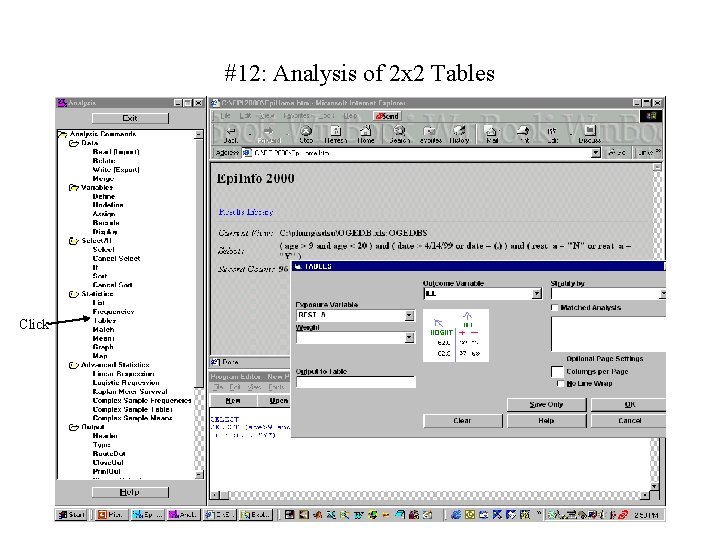Open the Results Library link
This screenshot has height=540, width=720.
click(246, 212)
